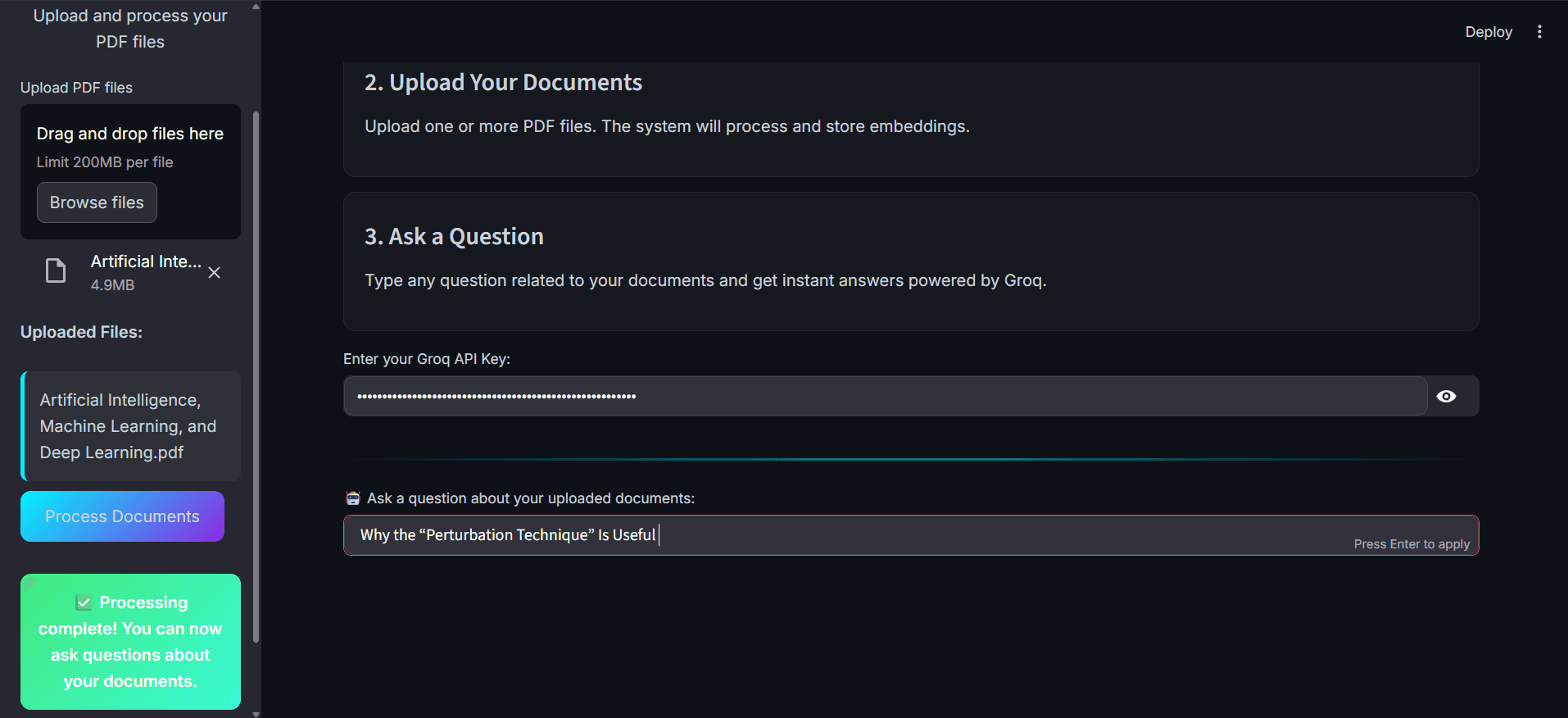Click the 'Uploaded Files:' label
The height and width of the screenshot is (718, 1568).
[x=81, y=332]
